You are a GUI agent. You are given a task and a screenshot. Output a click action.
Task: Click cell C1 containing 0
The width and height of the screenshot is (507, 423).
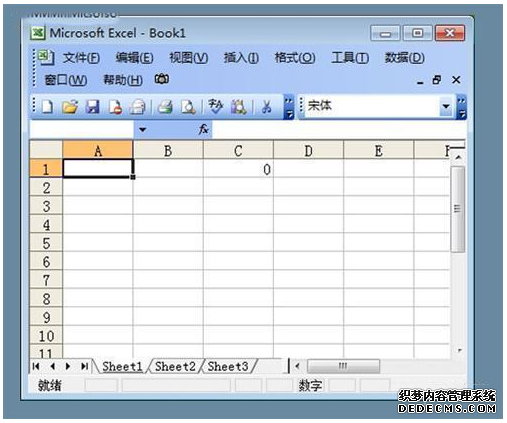point(238,169)
